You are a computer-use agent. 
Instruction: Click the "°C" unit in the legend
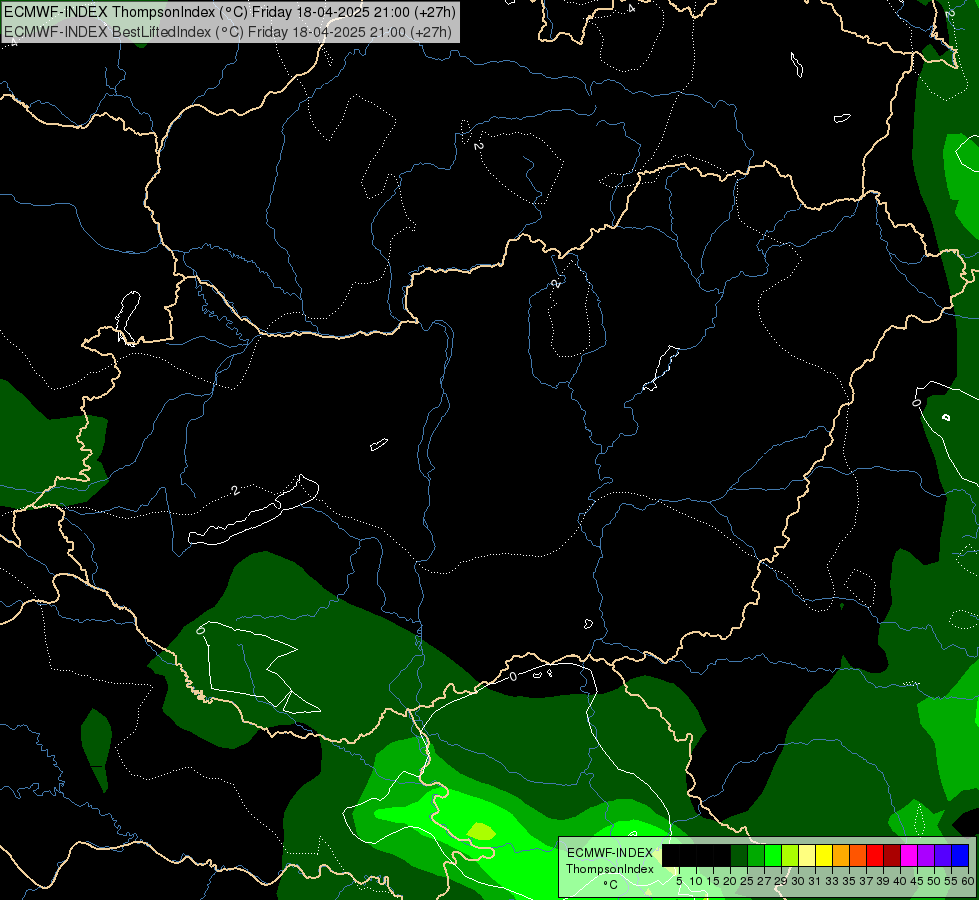[x=610, y=885]
